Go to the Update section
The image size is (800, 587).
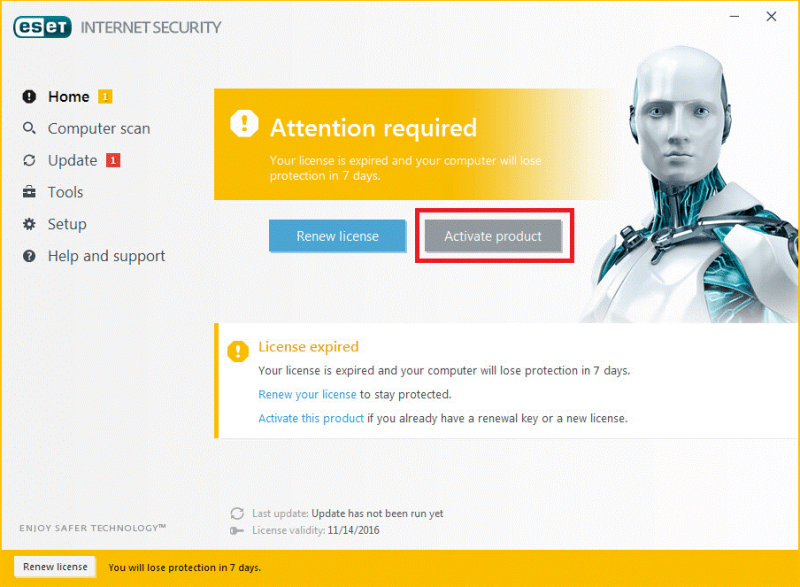pos(72,161)
